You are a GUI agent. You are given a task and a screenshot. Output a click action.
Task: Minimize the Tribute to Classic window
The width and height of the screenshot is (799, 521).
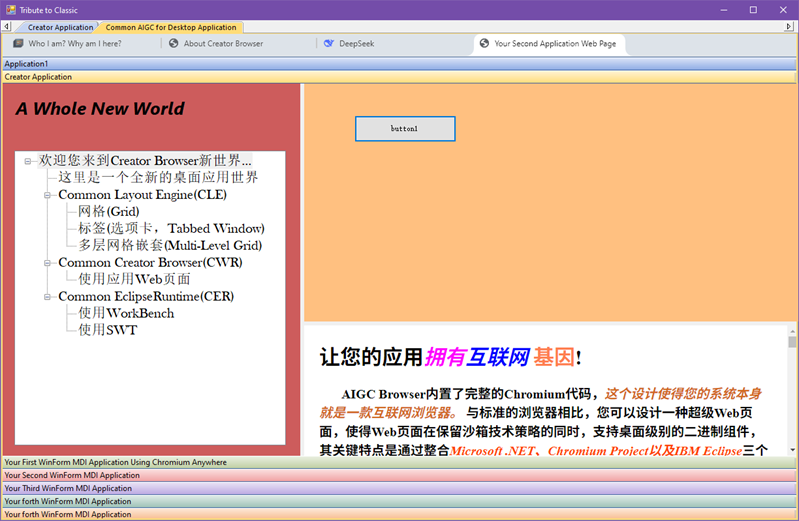tap(724, 10)
